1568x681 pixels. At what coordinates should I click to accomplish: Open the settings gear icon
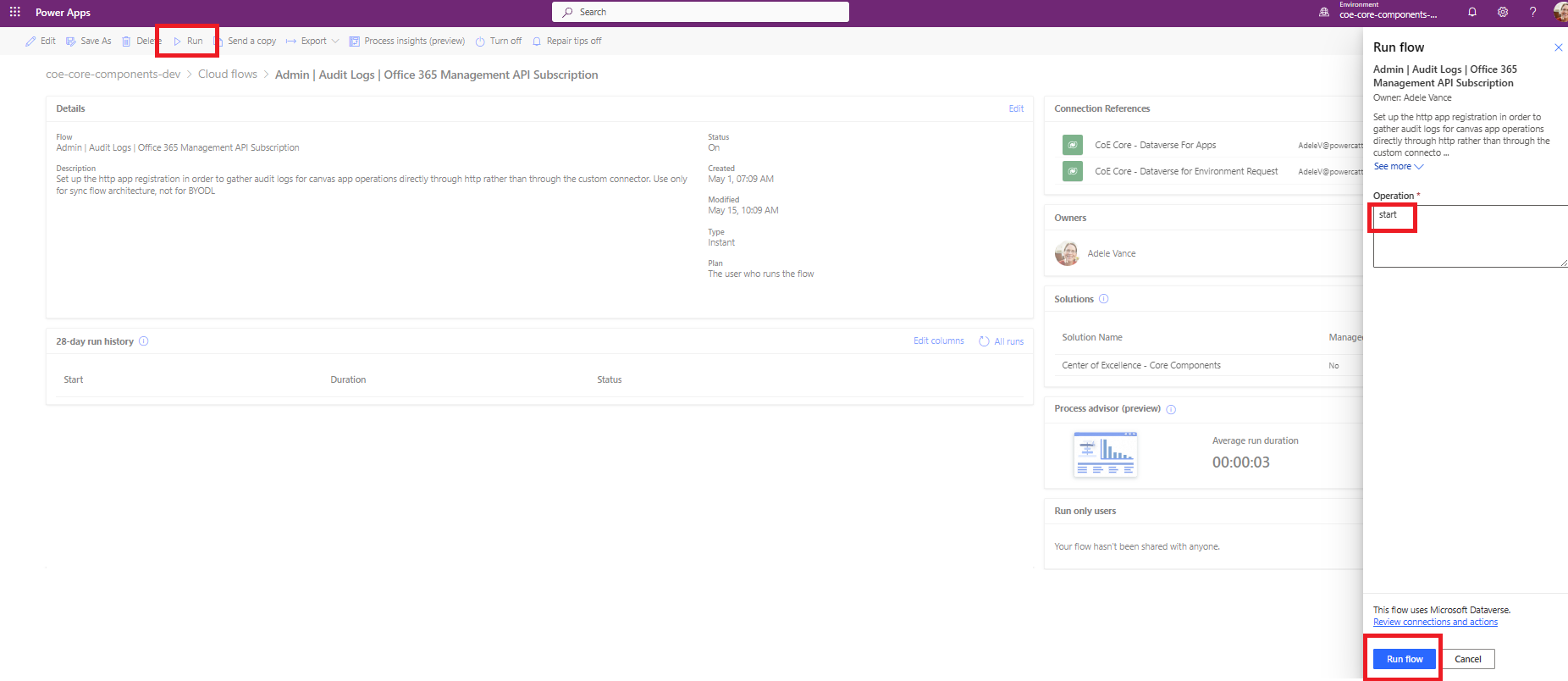pos(1503,12)
